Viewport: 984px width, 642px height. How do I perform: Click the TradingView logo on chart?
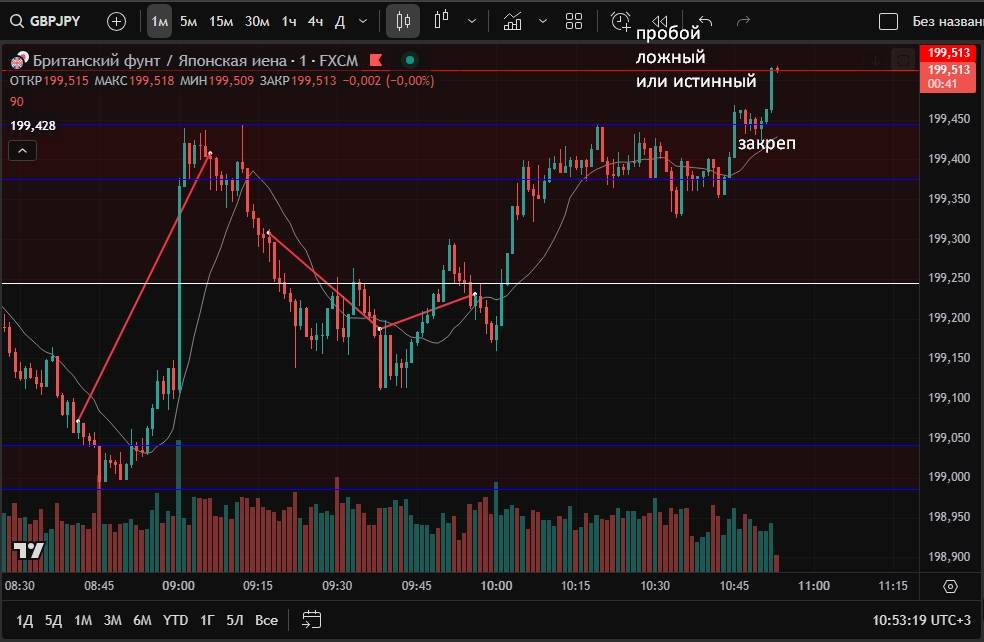[x=27, y=550]
